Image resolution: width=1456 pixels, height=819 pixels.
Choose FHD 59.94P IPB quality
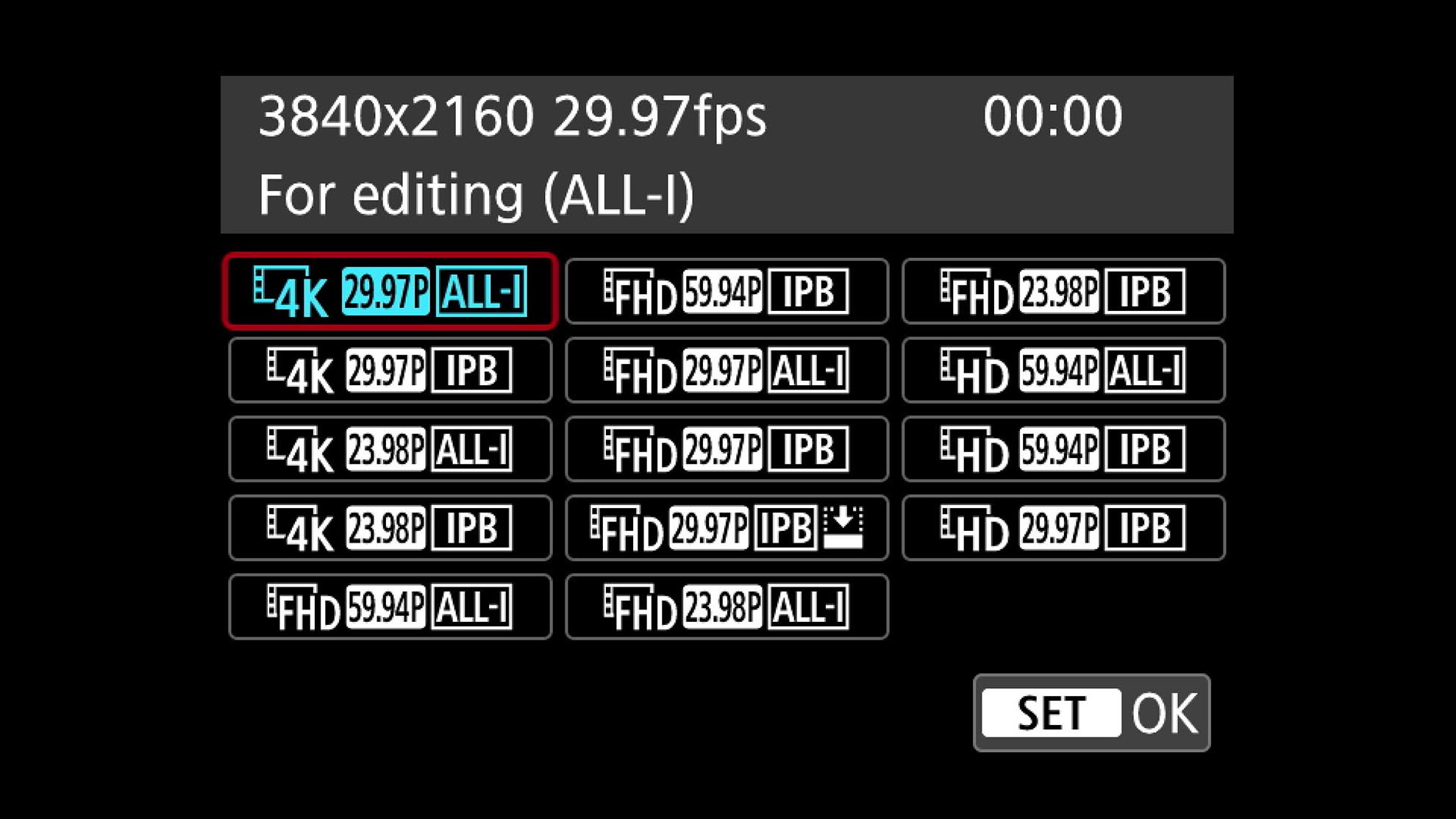pyautogui.click(x=727, y=291)
